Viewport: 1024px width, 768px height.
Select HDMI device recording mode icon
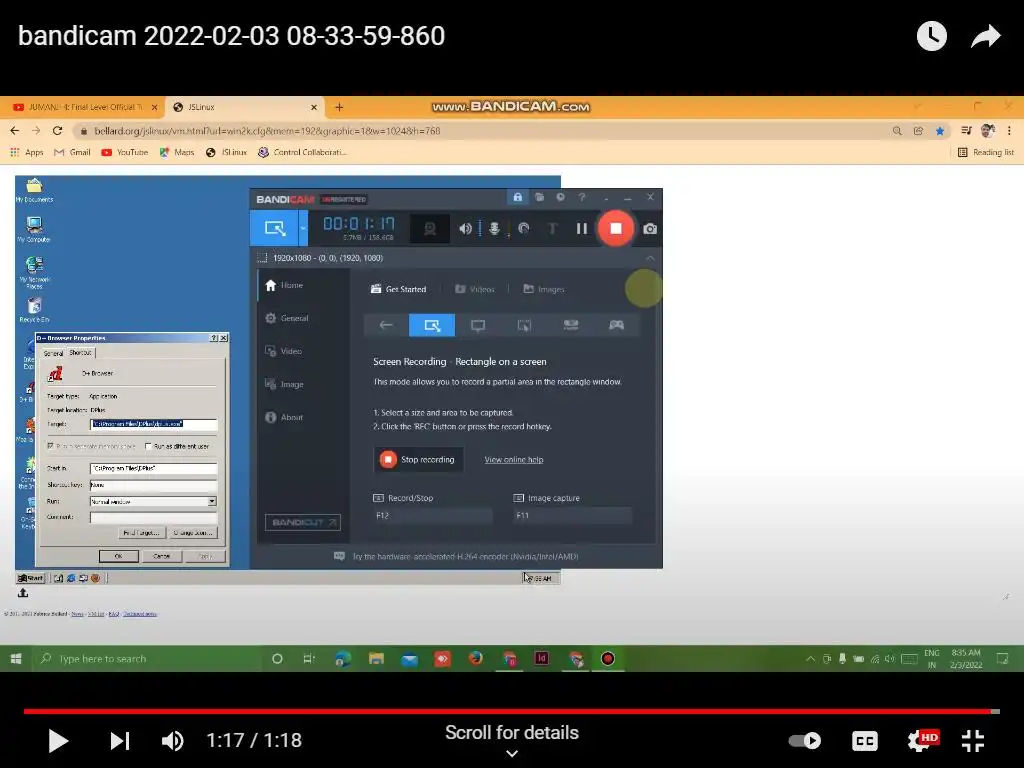[571, 325]
